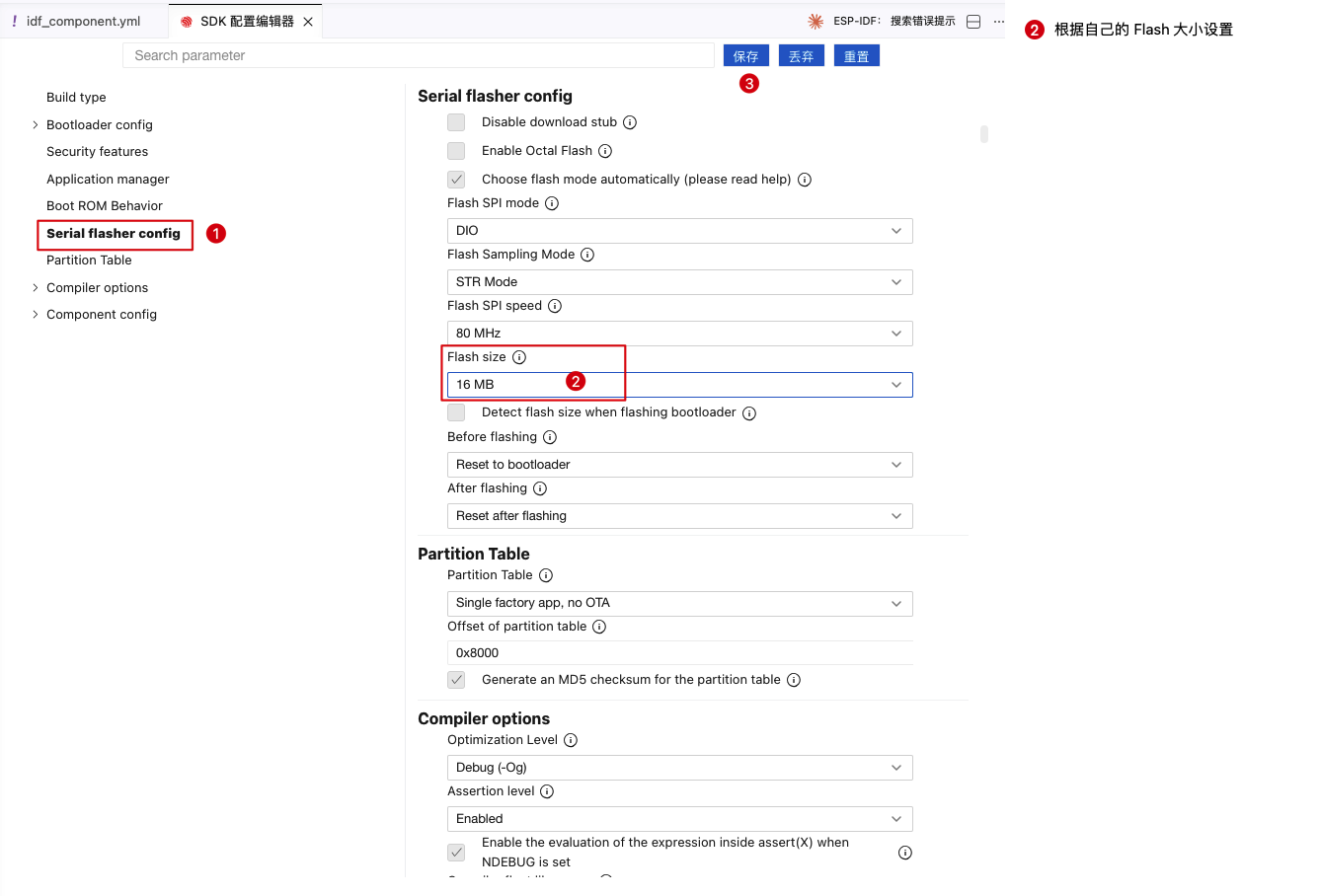Toggle Disable download stub checkbox
The width and height of the screenshot is (1321, 896).
point(456,122)
